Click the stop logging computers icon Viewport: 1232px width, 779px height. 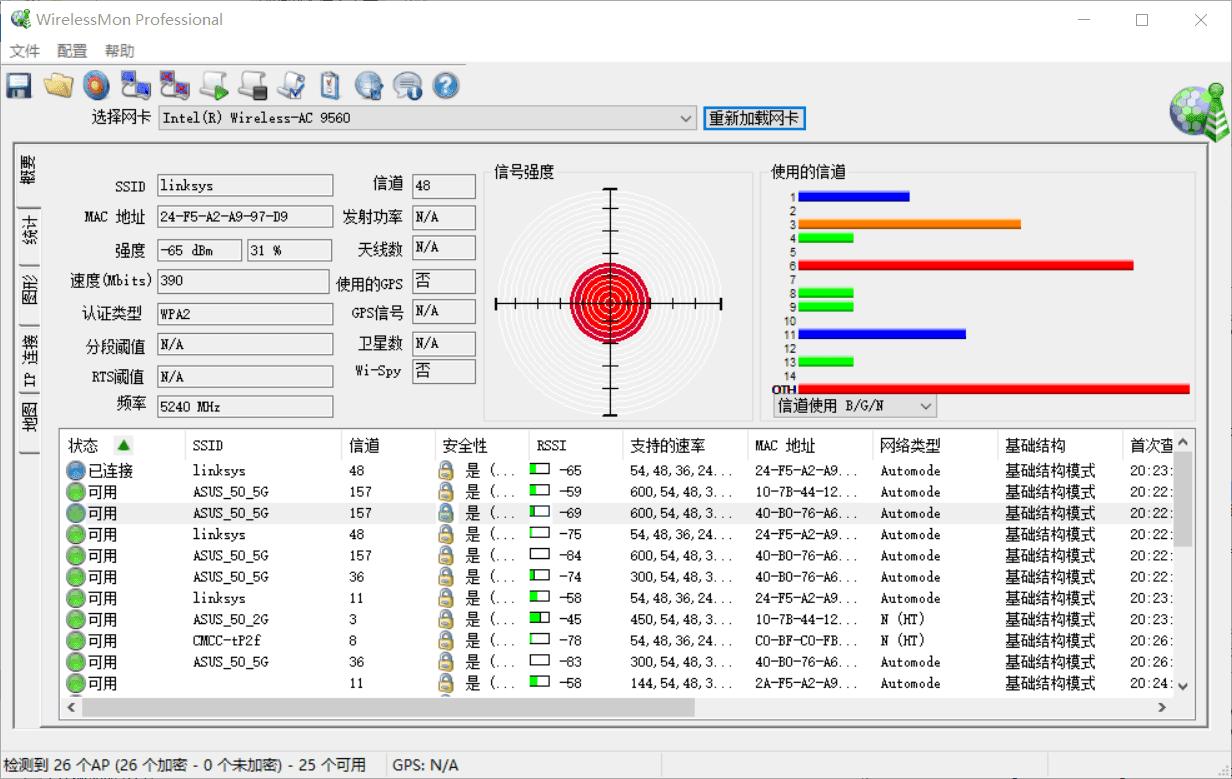[x=174, y=85]
